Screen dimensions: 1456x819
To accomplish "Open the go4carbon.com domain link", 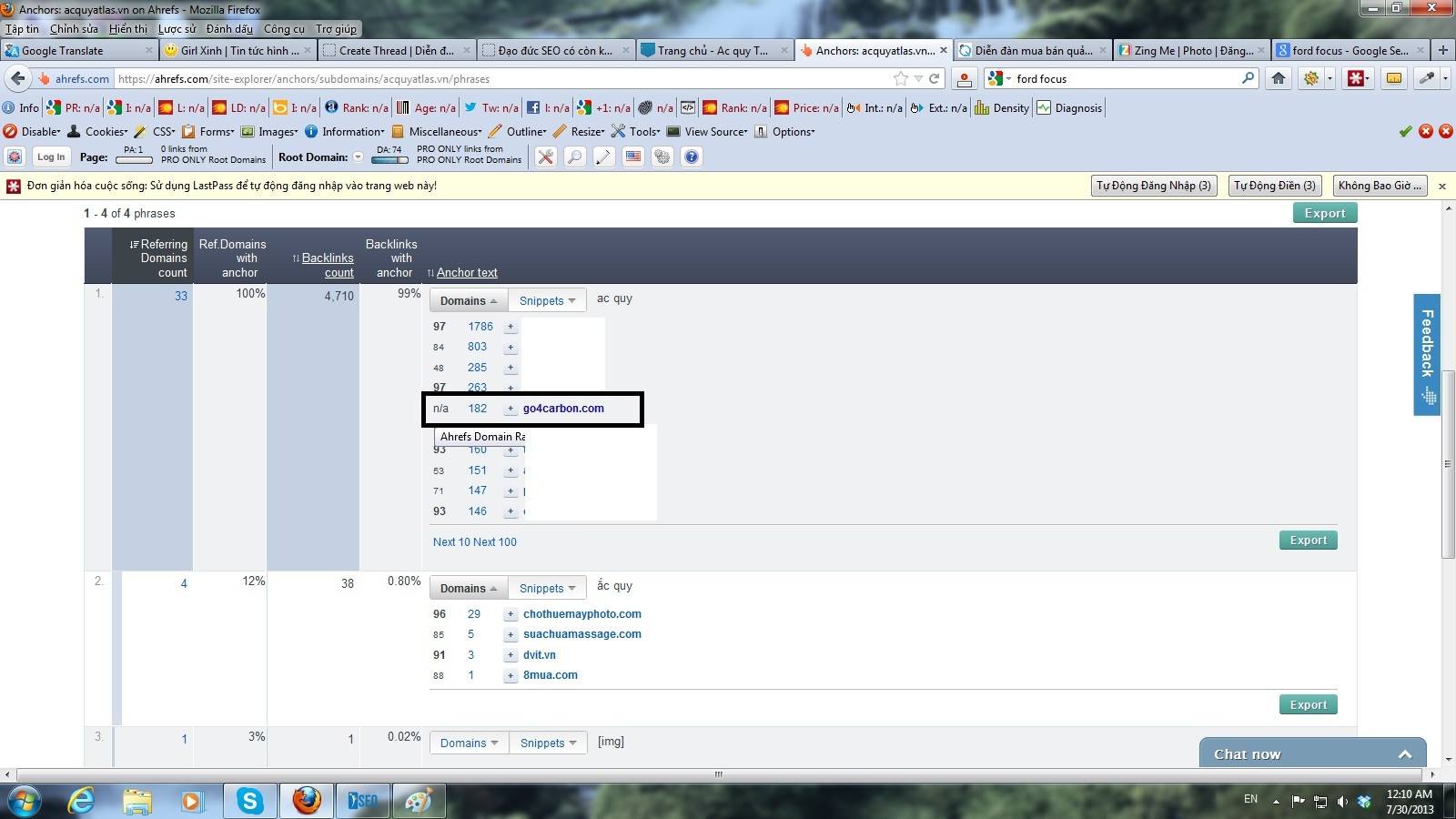I will click(563, 409).
